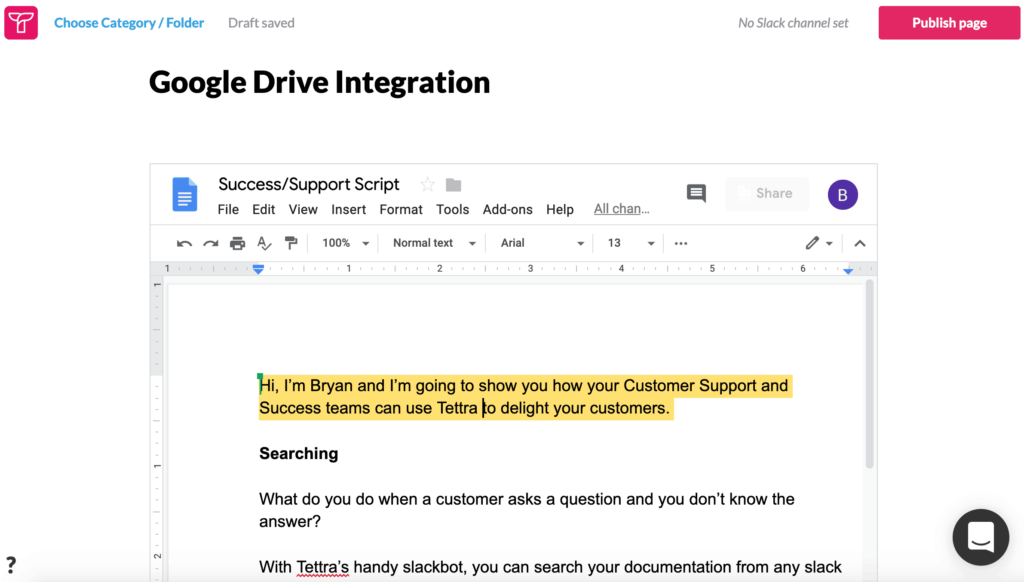The width and height of the screenshot is (1024, 582).
Task: Open the Edit menu
Action: (263, 210)
